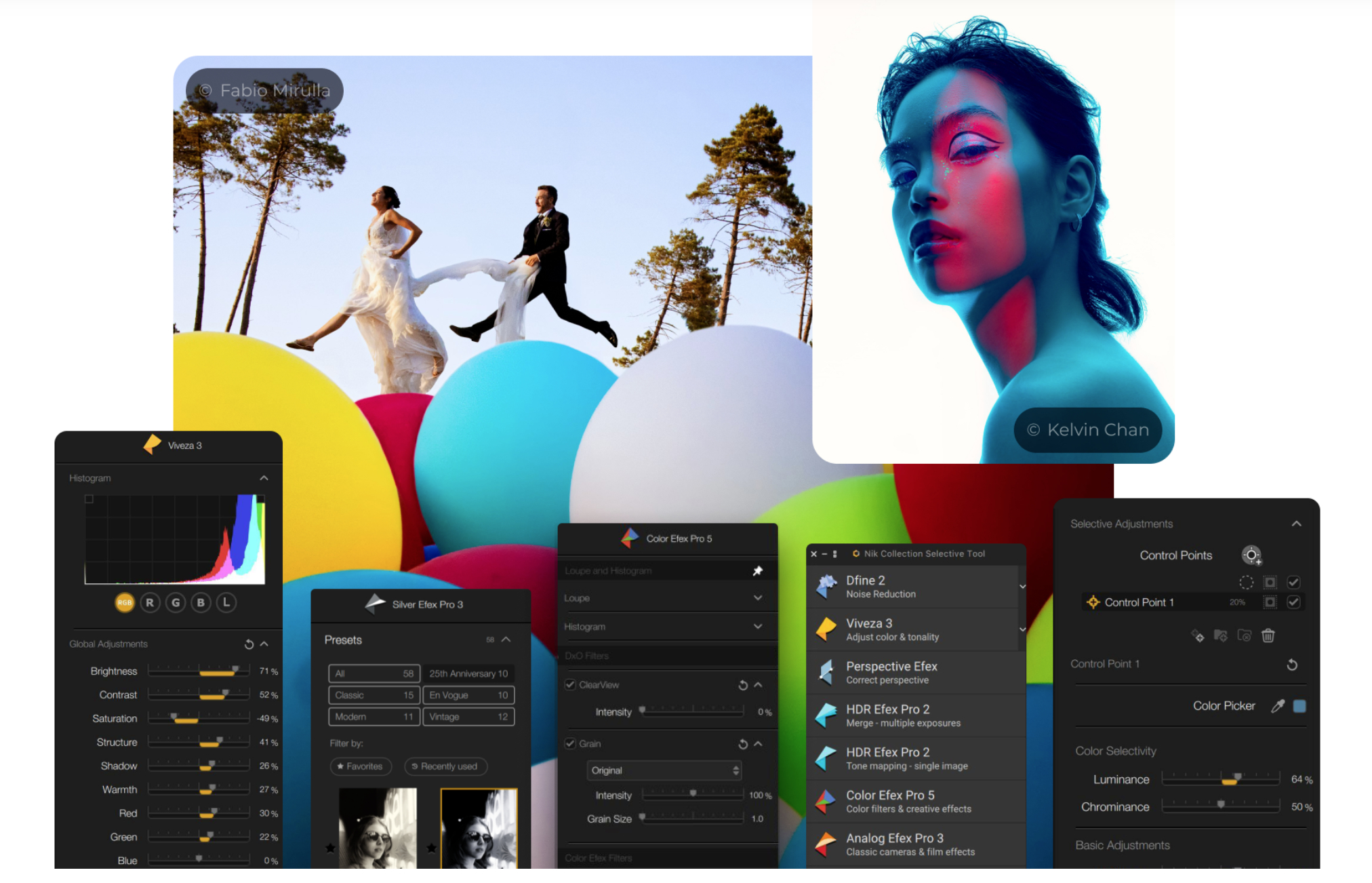Click the trash icon to delete control point
This screenshot has height=883, width=1372.
(x=1268, y=635)
